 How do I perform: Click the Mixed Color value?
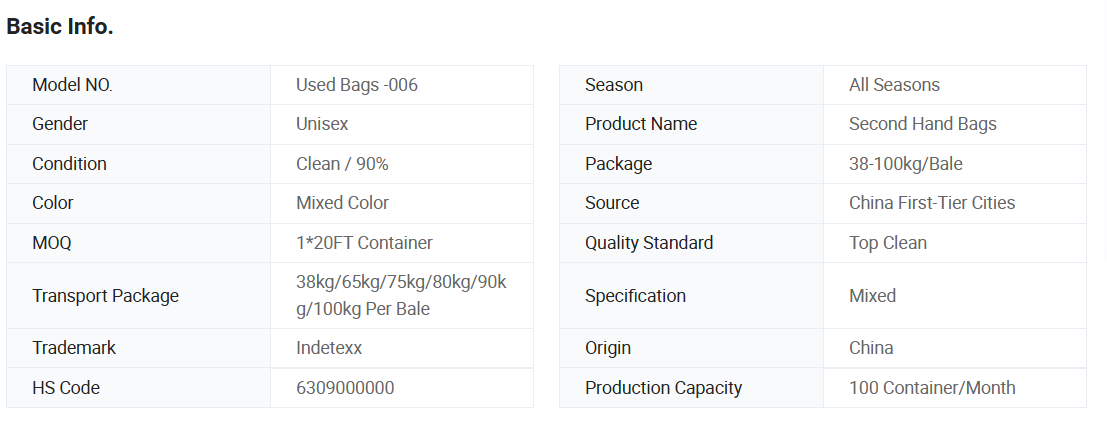(x=342, y=203)
